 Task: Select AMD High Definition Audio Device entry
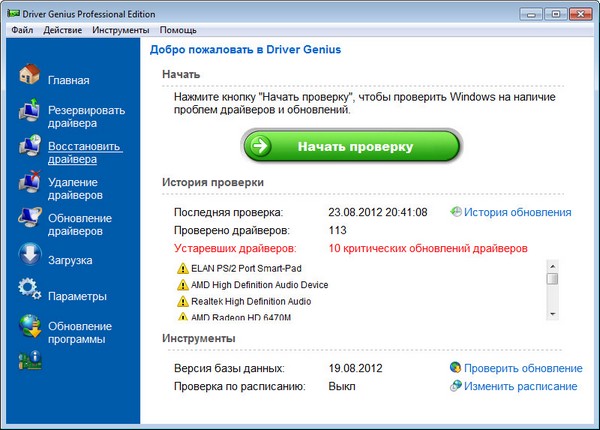(x=259, y=285)
